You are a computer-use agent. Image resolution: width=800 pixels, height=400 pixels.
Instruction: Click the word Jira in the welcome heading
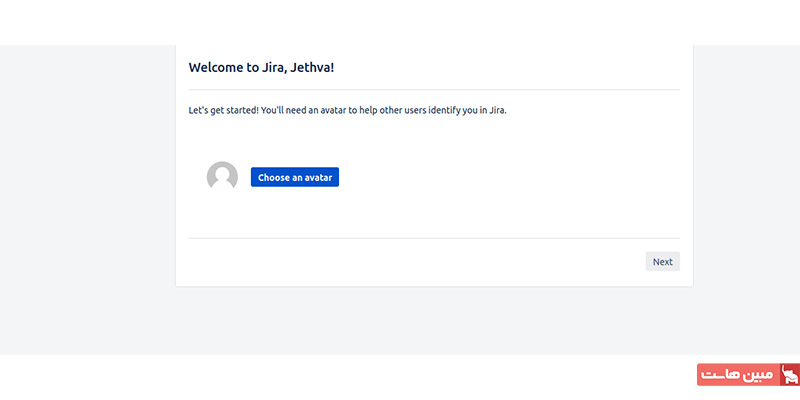point(274,67)
